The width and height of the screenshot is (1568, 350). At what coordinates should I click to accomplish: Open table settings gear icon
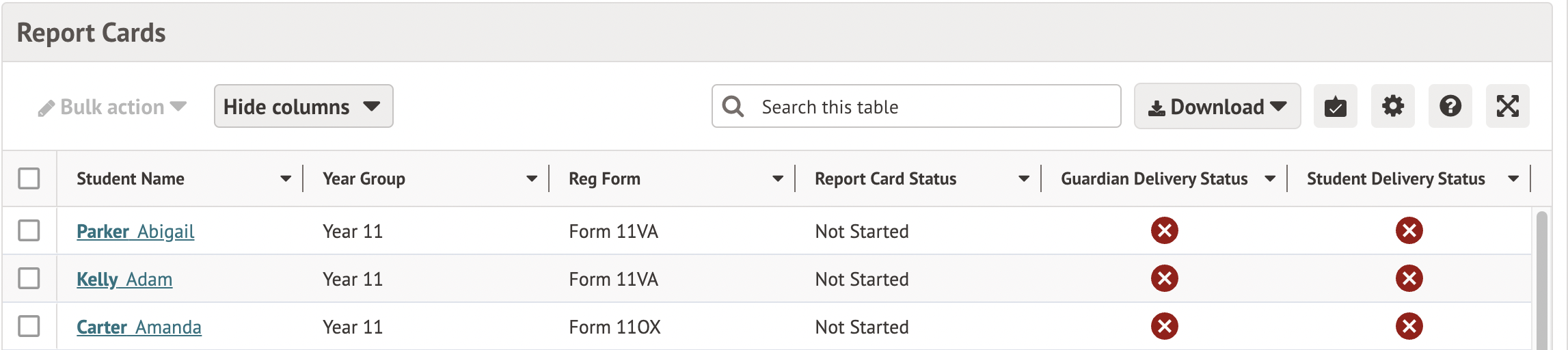[1392, 107]
